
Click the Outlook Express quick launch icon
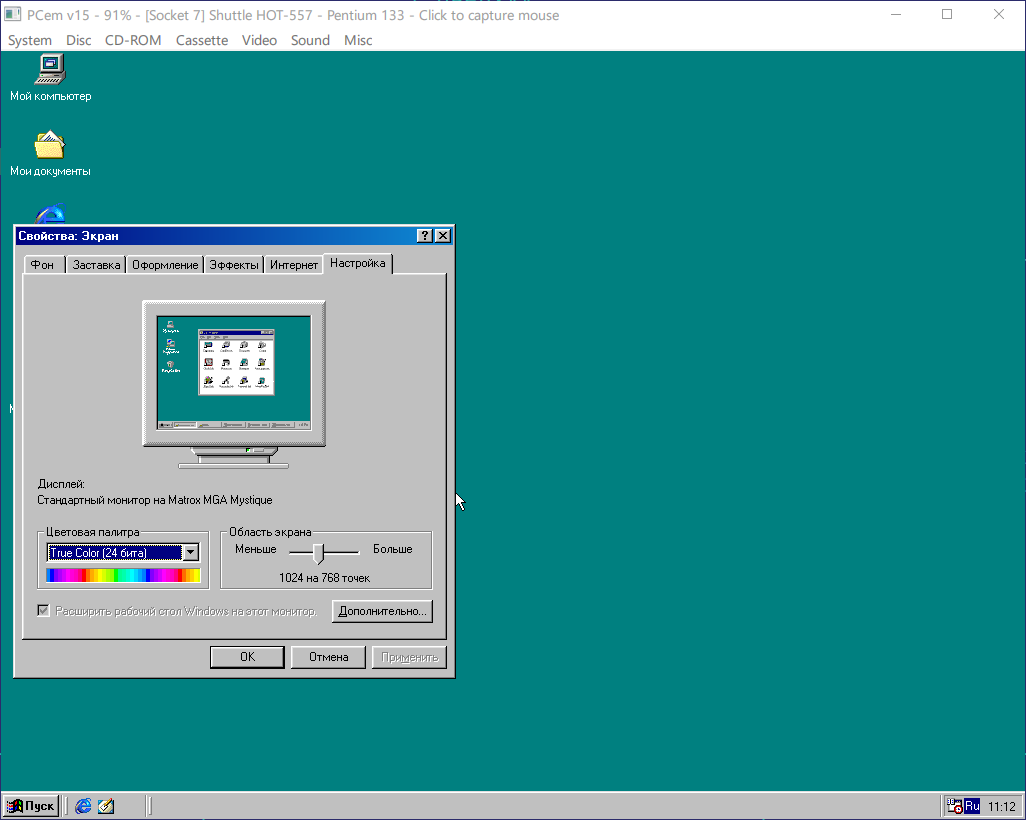point(106,806)
